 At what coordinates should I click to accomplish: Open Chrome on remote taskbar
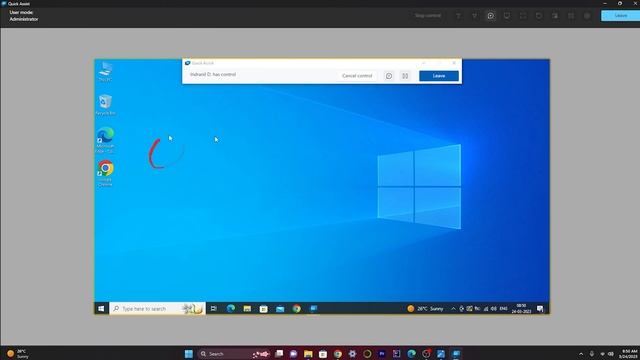pos(297,309)
